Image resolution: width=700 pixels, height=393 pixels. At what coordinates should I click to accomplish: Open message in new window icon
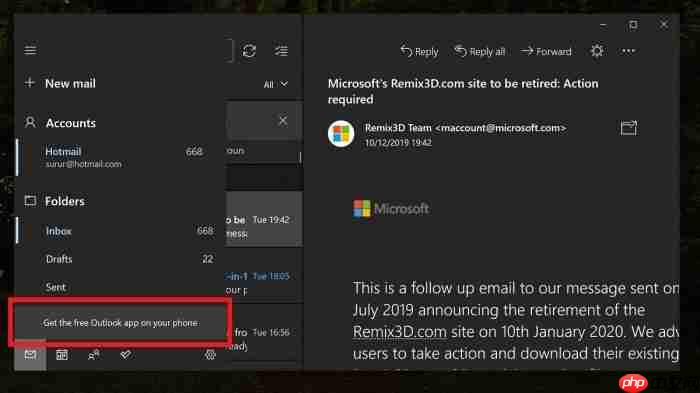pos(629,128)
